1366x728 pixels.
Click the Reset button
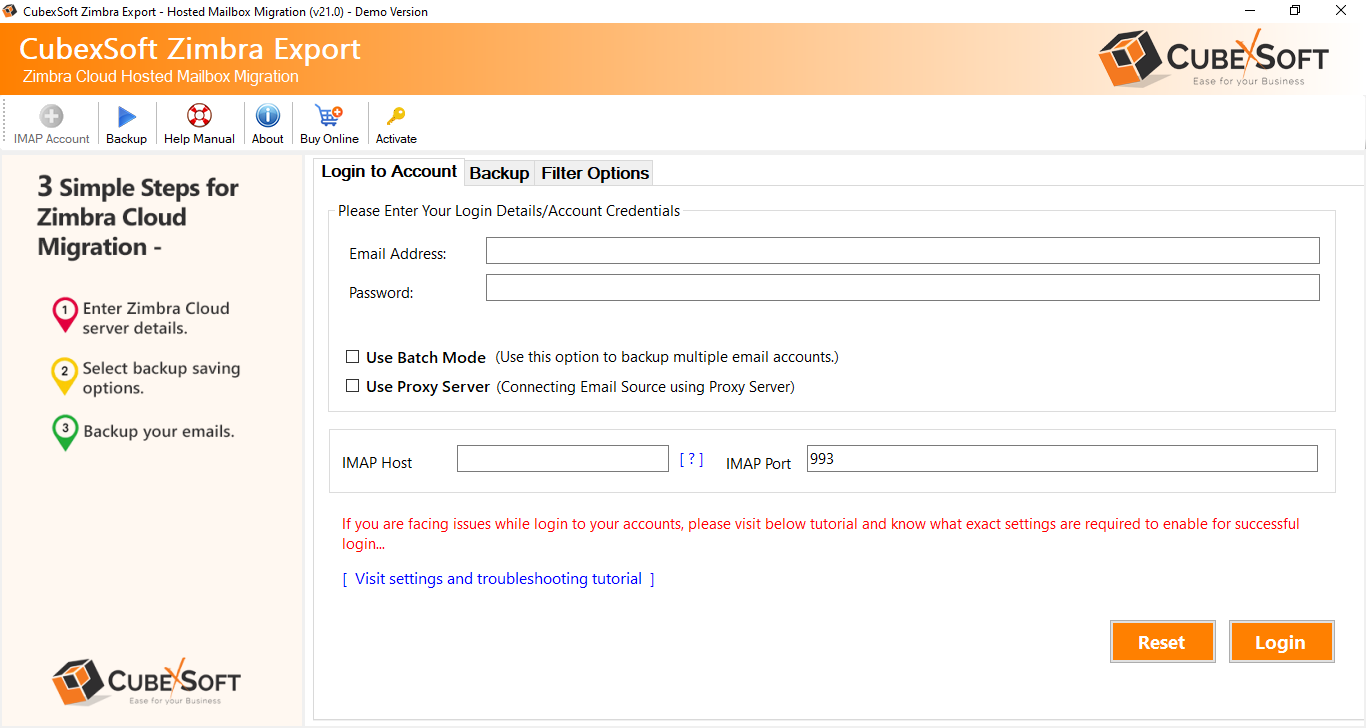pyautogui.click(x=1162, y=642)
